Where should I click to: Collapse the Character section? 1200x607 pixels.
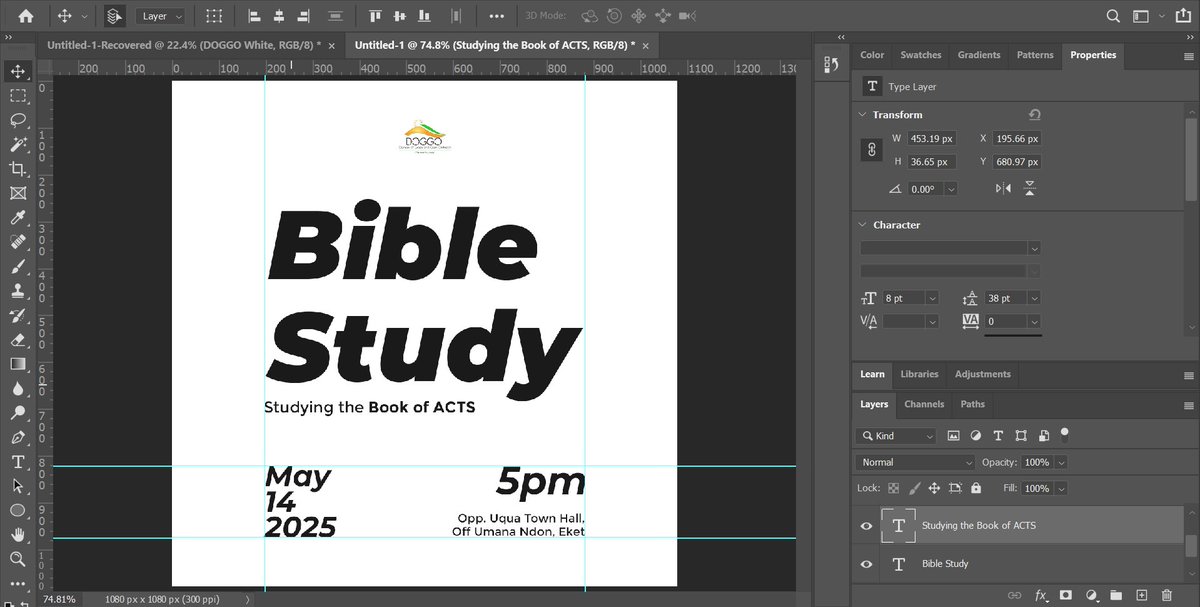(863, 225)
